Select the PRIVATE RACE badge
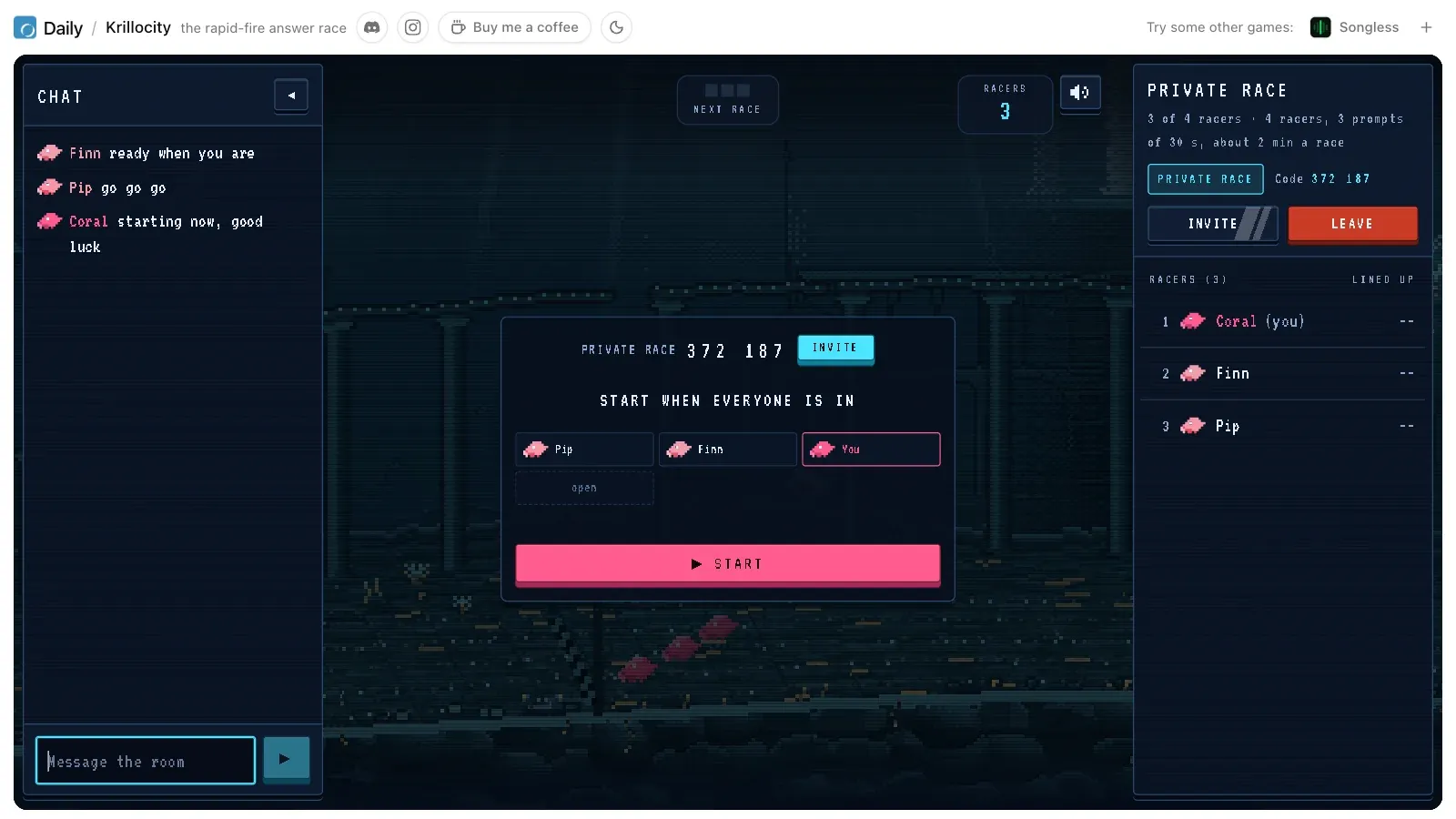Image resolution: width=1456 pixels, height=819 pixels. [x=1206, y=179]
